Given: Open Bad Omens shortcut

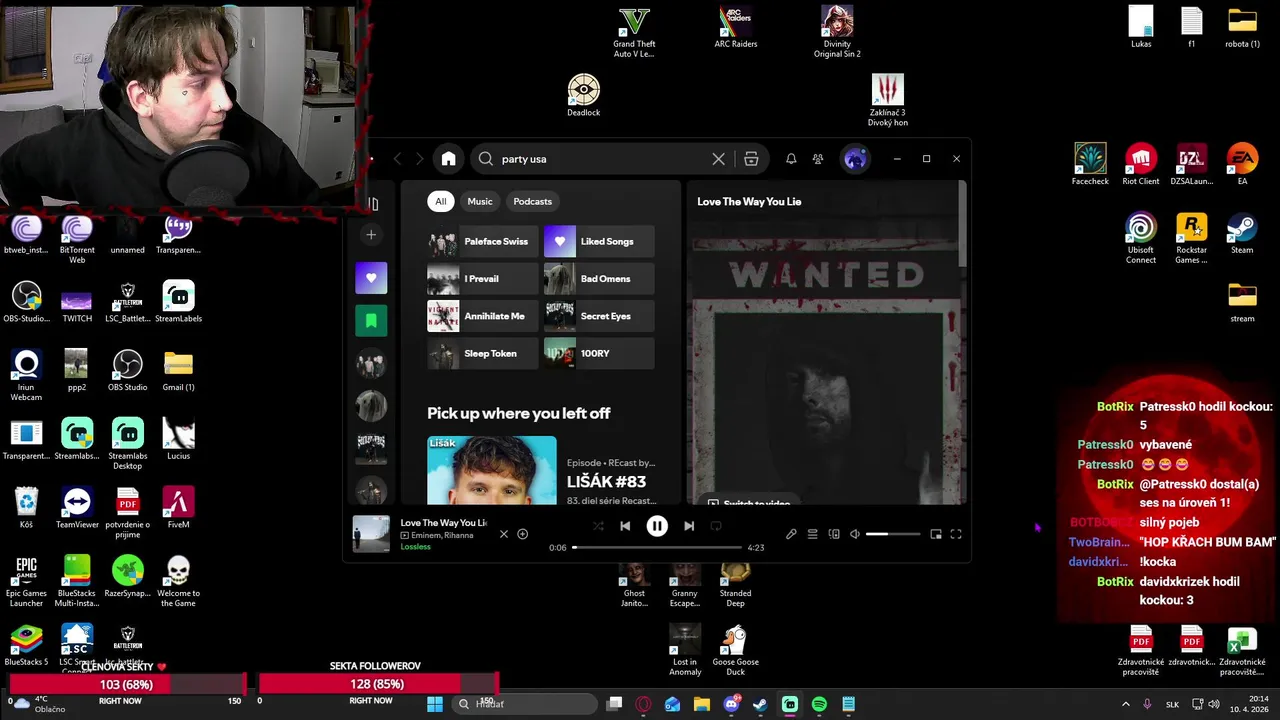Looking at the screenshot, I should click(x=599, y=279).
